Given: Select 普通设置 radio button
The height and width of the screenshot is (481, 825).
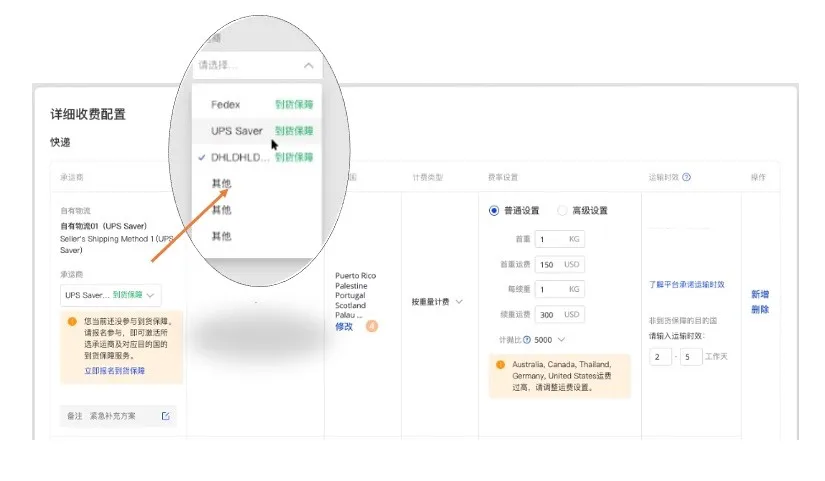Looking at the screenshot, I should pyautogui.click(x=494, y=211).
